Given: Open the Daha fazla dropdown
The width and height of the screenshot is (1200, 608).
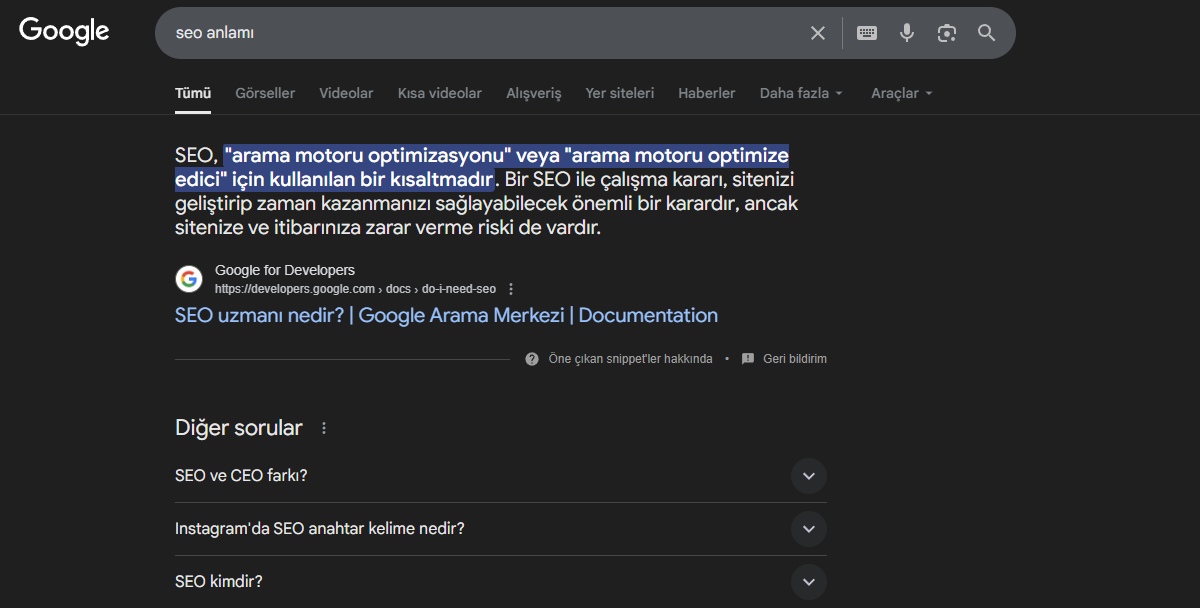Looking at the screenshot, I should pyautogui.click(x=801, y=93).
